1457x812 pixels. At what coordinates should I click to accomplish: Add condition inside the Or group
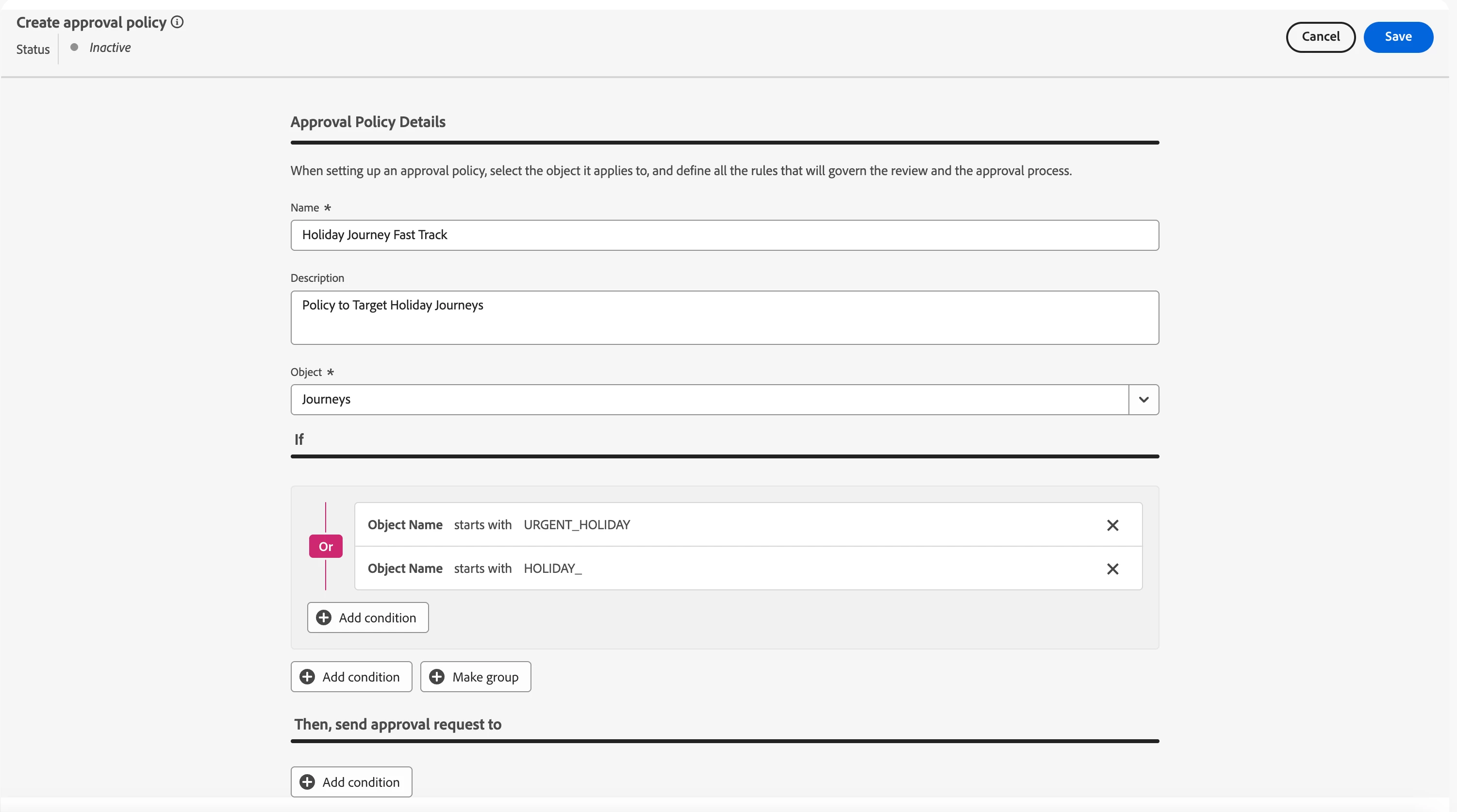click(x=367, y=617)
